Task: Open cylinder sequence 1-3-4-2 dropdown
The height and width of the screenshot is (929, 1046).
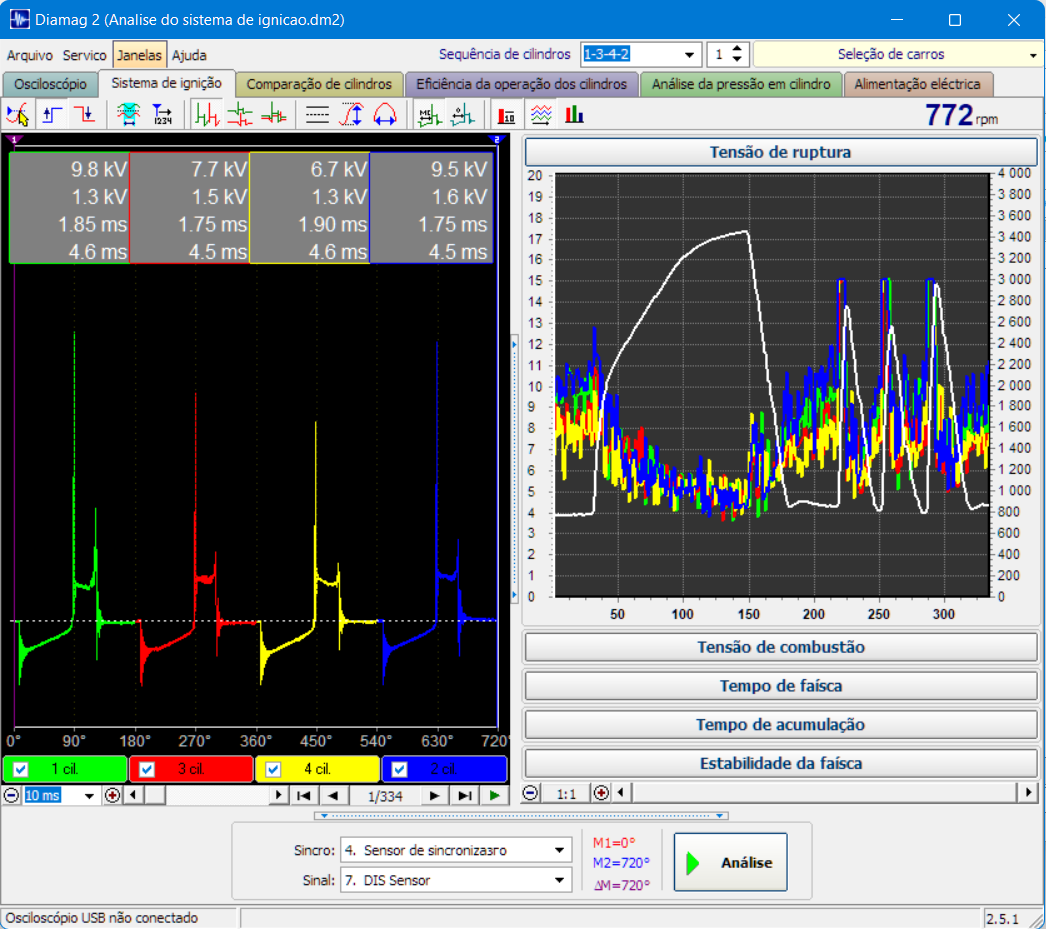Action: 689,54
